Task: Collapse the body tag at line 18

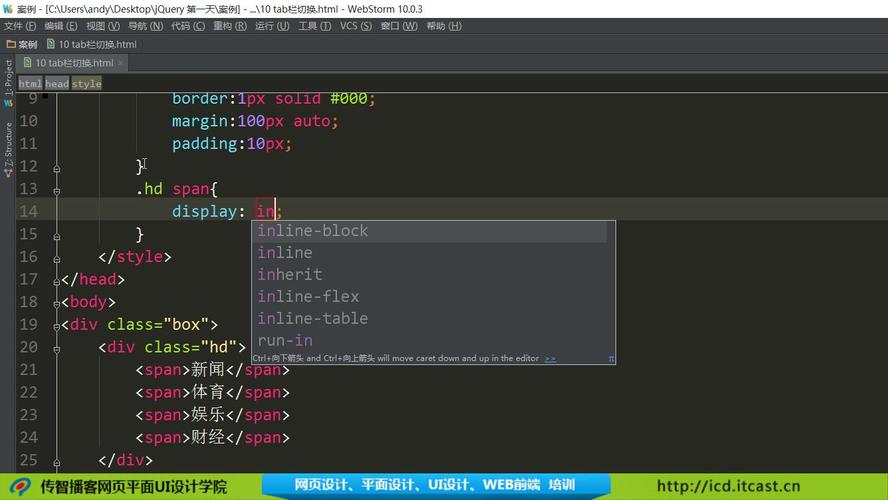Action: point(57,304)
